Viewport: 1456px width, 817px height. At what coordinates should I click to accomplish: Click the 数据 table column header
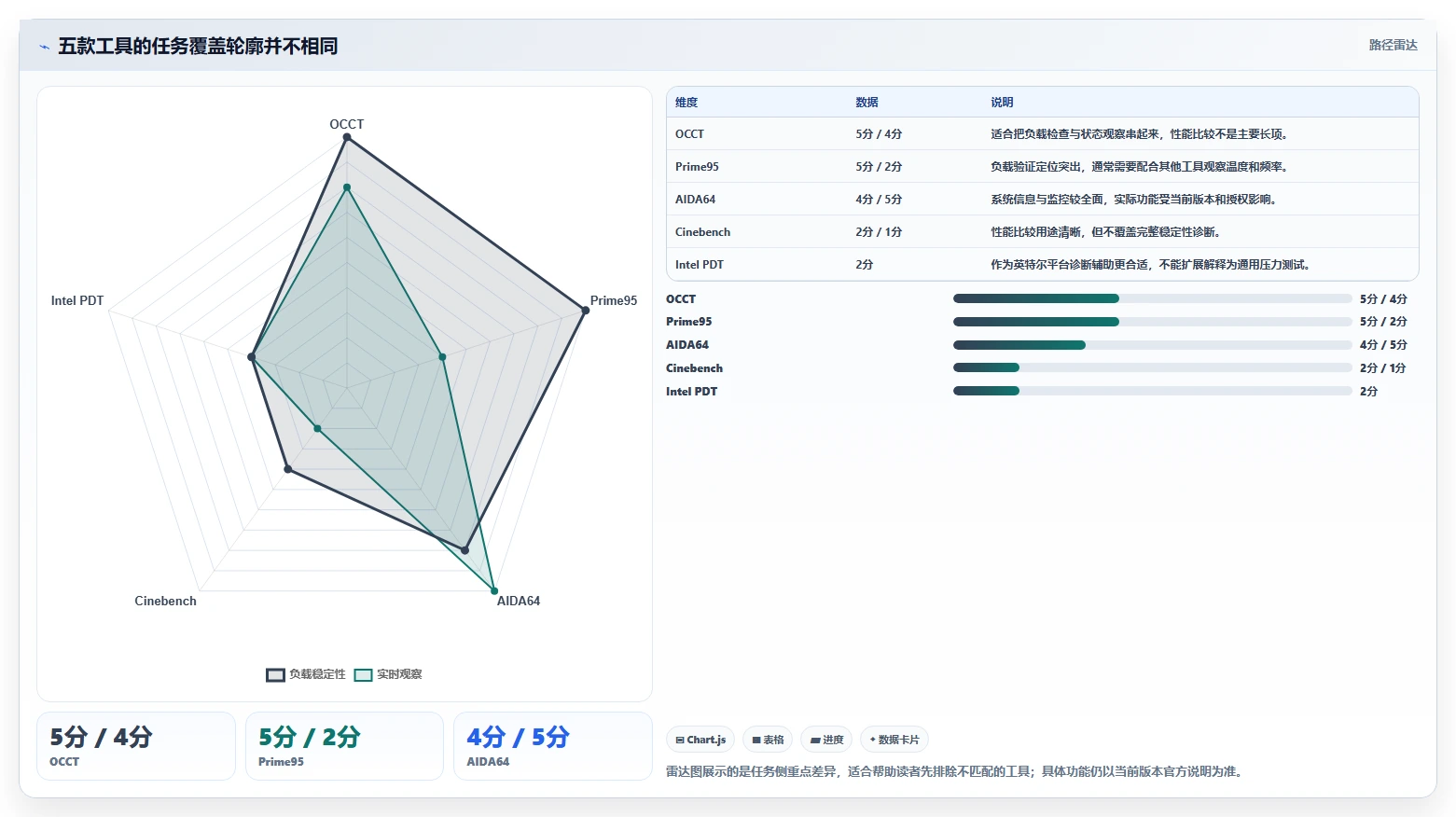pos(867,103)
